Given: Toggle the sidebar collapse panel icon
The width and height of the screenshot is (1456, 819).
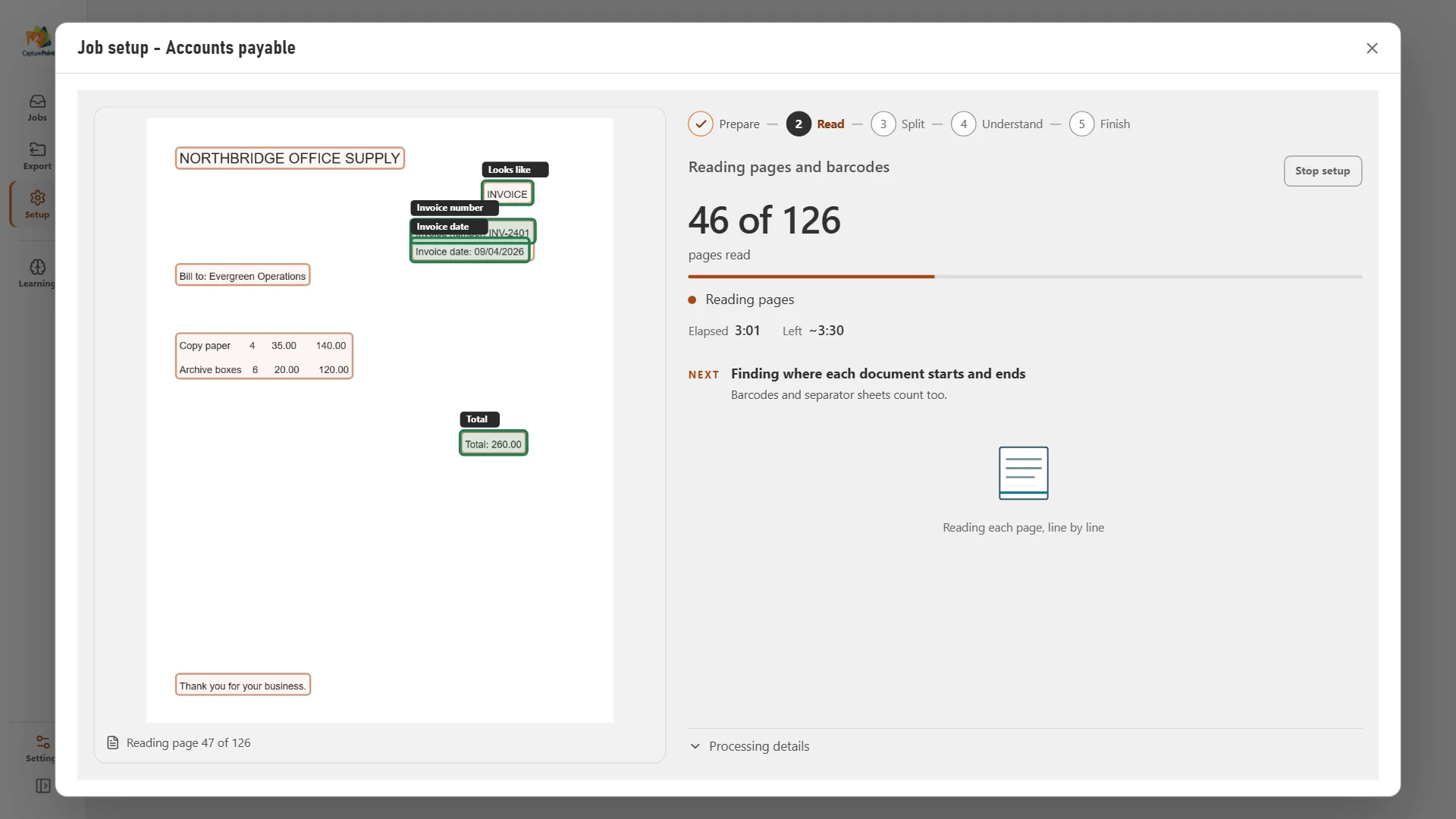Looking at the screenshot, I should point(43,786).
